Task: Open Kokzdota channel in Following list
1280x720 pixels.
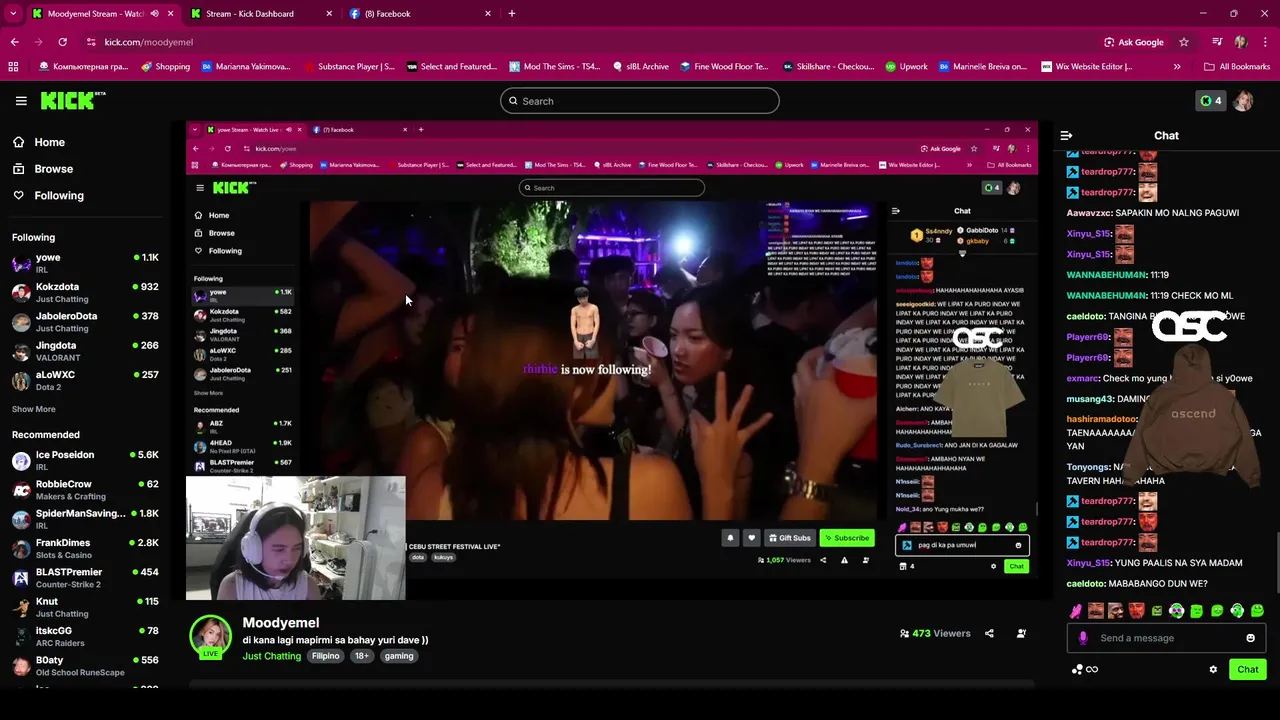Action: click(x=85, y=292)
